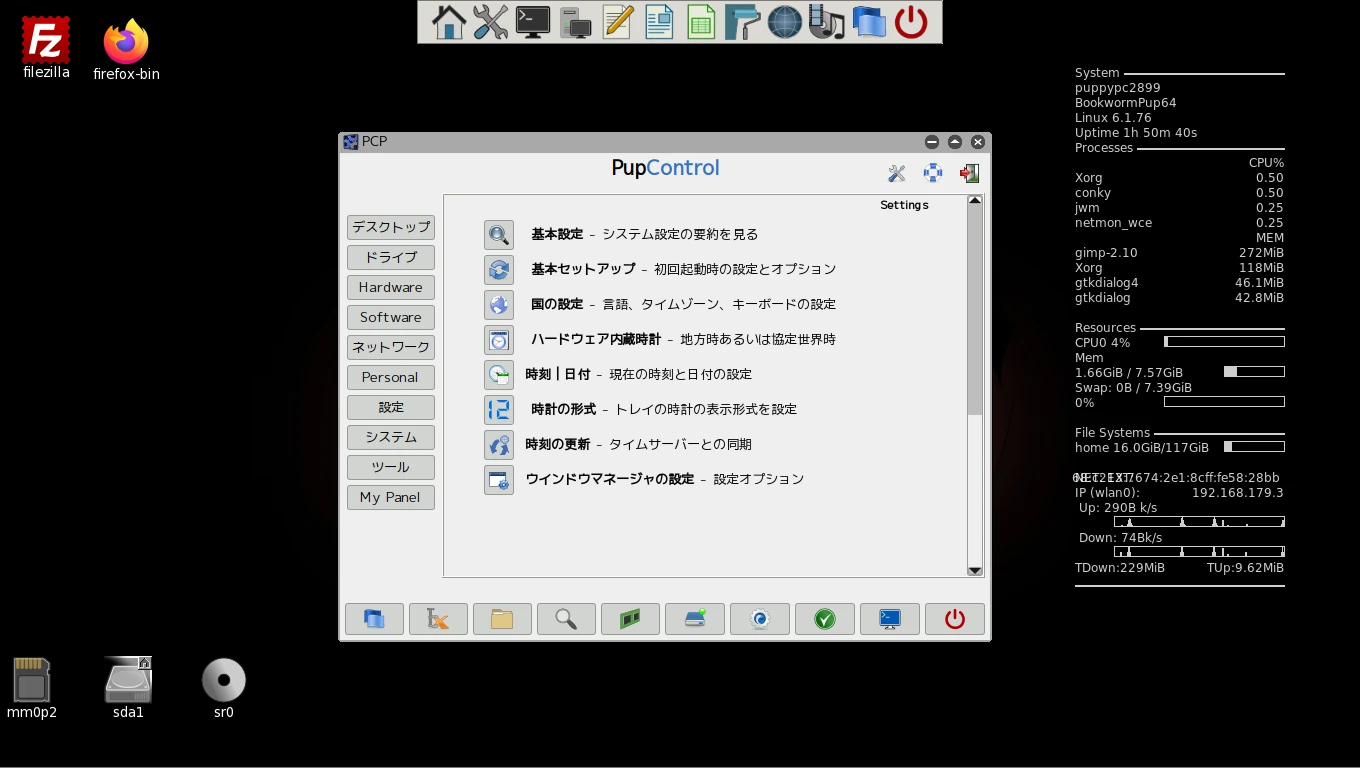Click the My Panel button
Image resolution: width=1360 pixels, height=768 pixels.
pos(391,497)
